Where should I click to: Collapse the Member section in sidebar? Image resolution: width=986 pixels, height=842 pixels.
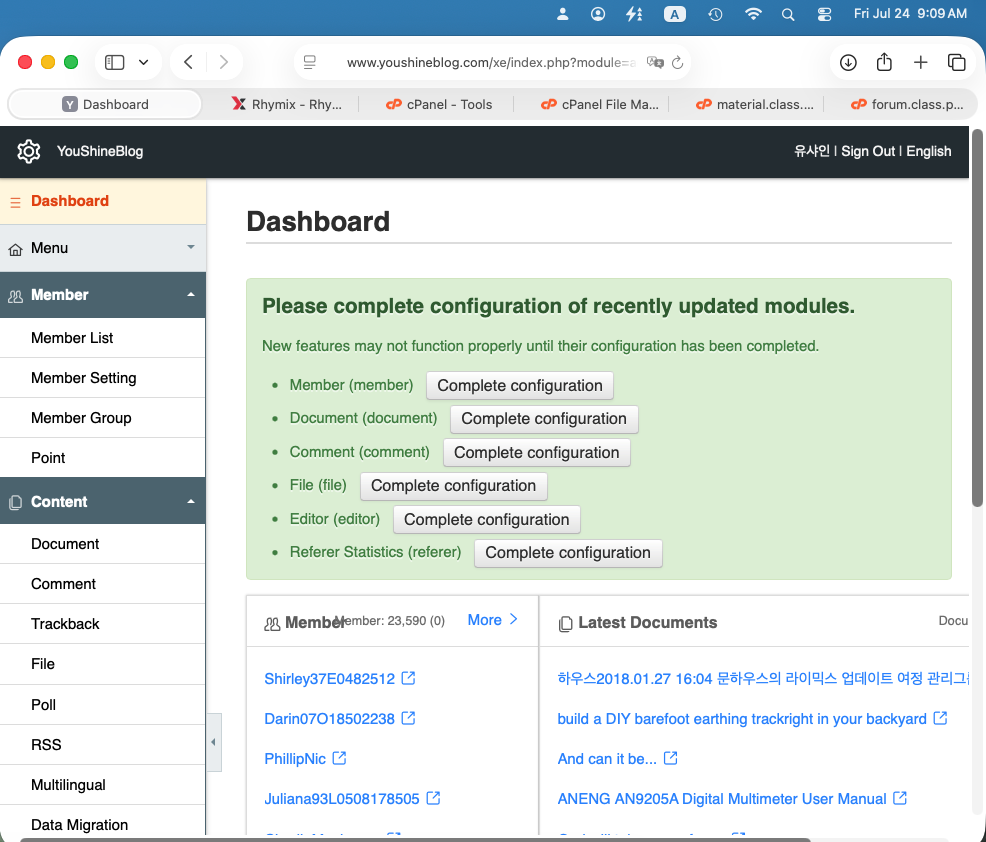[103, 295]
